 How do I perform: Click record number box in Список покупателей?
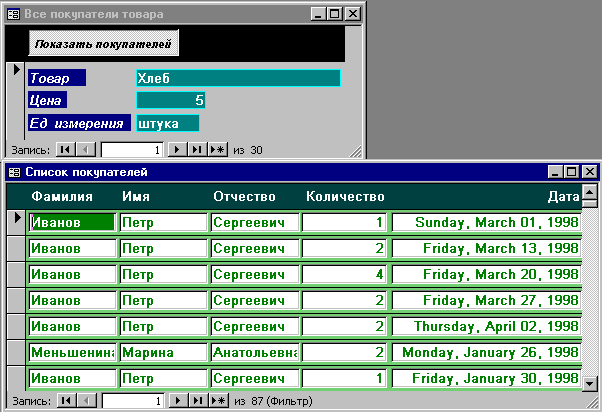[x=133, y=401]
